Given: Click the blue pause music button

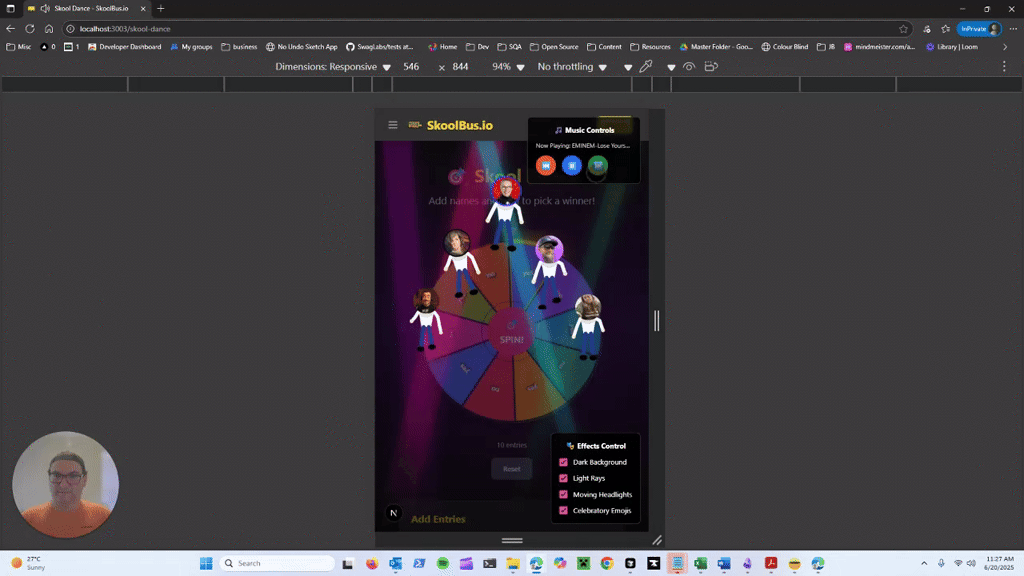Looking at the screenshot, I should (571, 165).
